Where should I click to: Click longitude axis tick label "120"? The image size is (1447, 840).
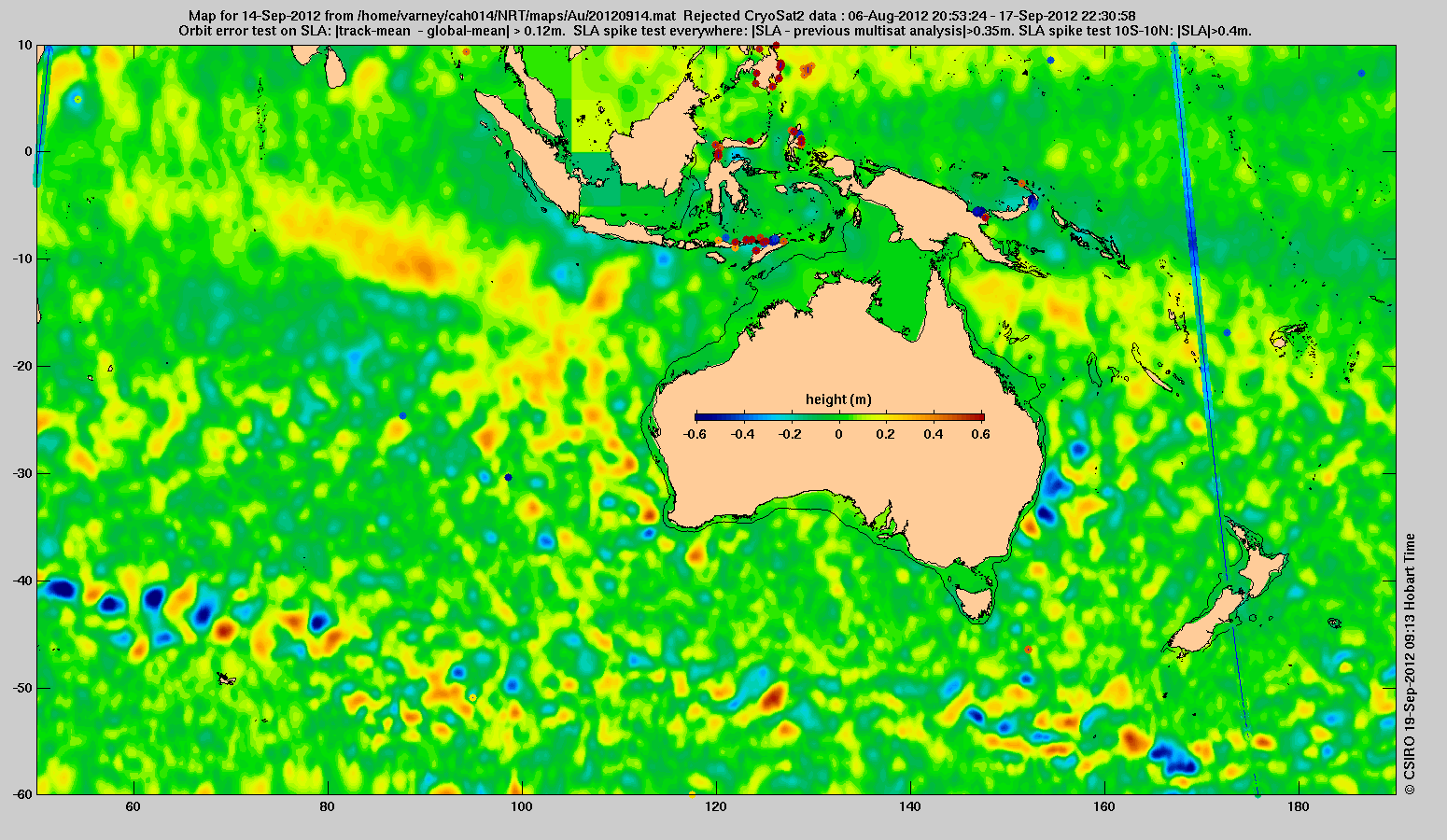716,806
